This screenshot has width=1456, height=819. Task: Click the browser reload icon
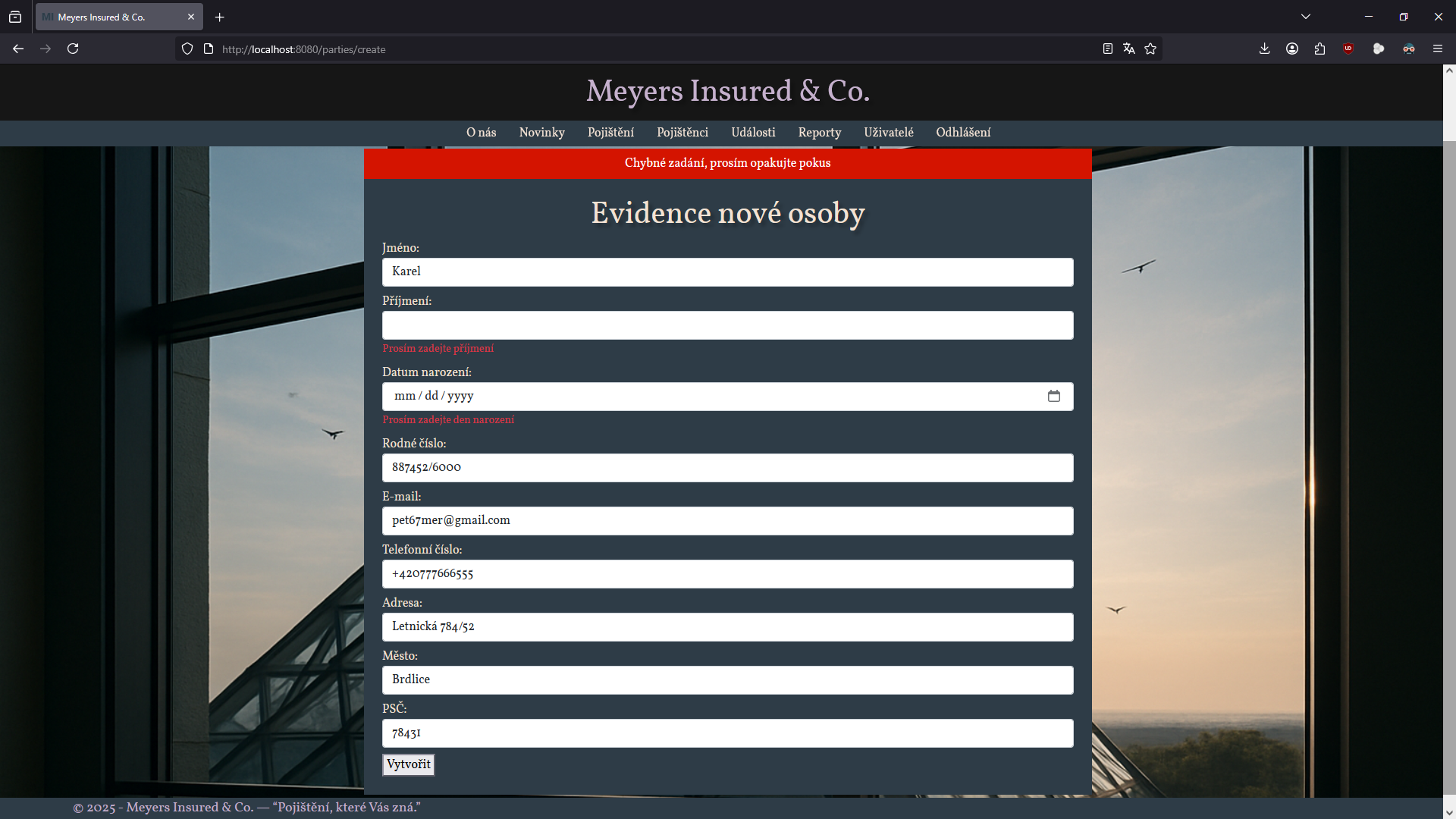point(73,49)
